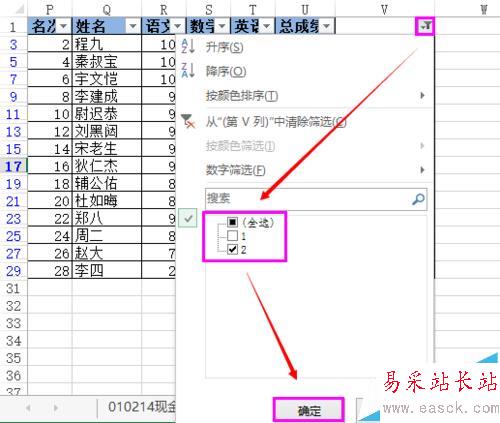This screenshot has height=423, width=500.
Task: Click the sheet tab scroll left arrow
Action: [28, 407]
